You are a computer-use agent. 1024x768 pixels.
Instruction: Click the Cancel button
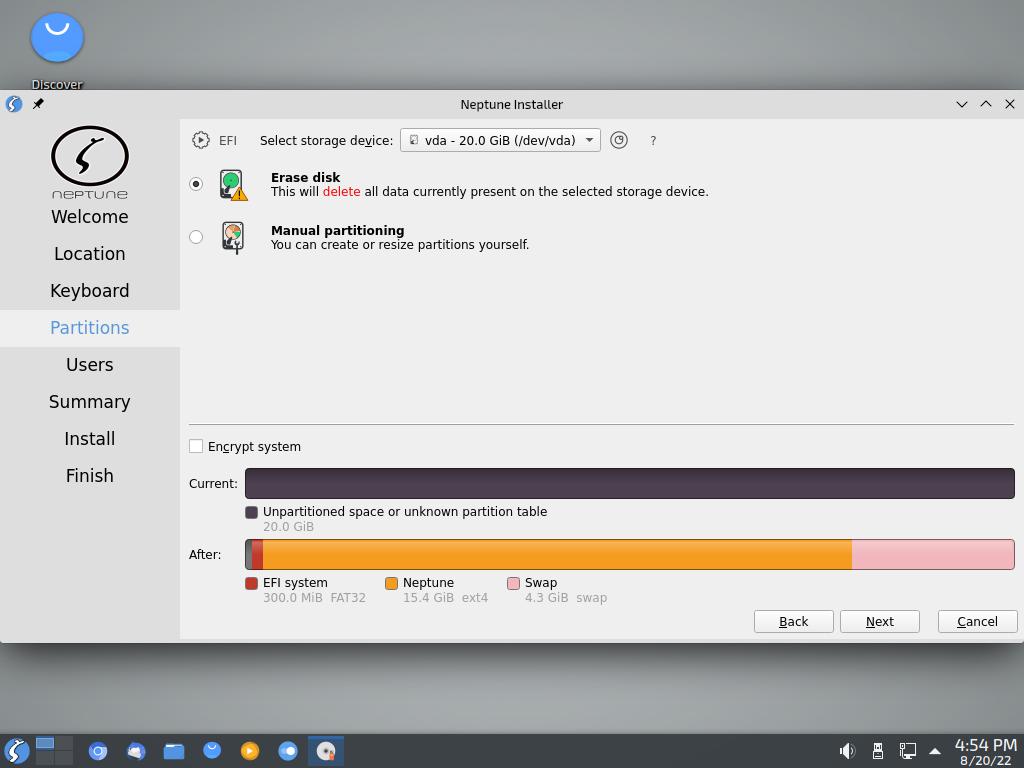(978, 622)
